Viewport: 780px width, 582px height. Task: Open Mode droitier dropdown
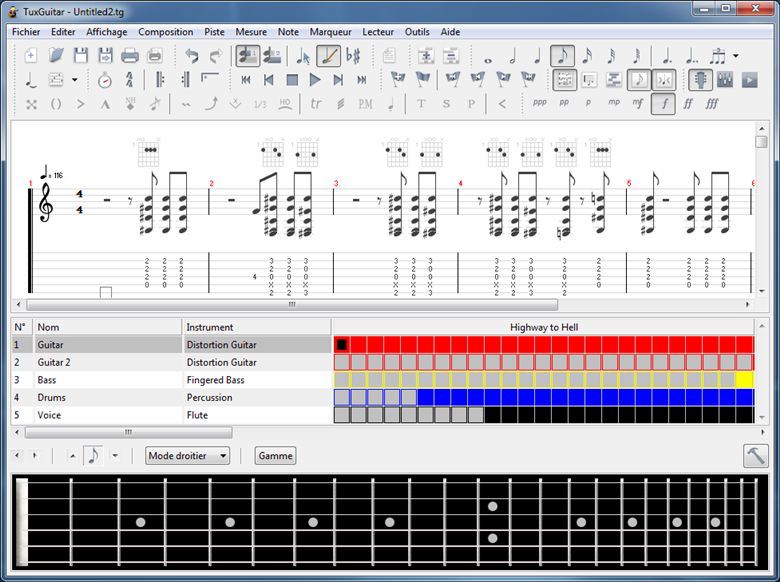(x=188, y=456)
